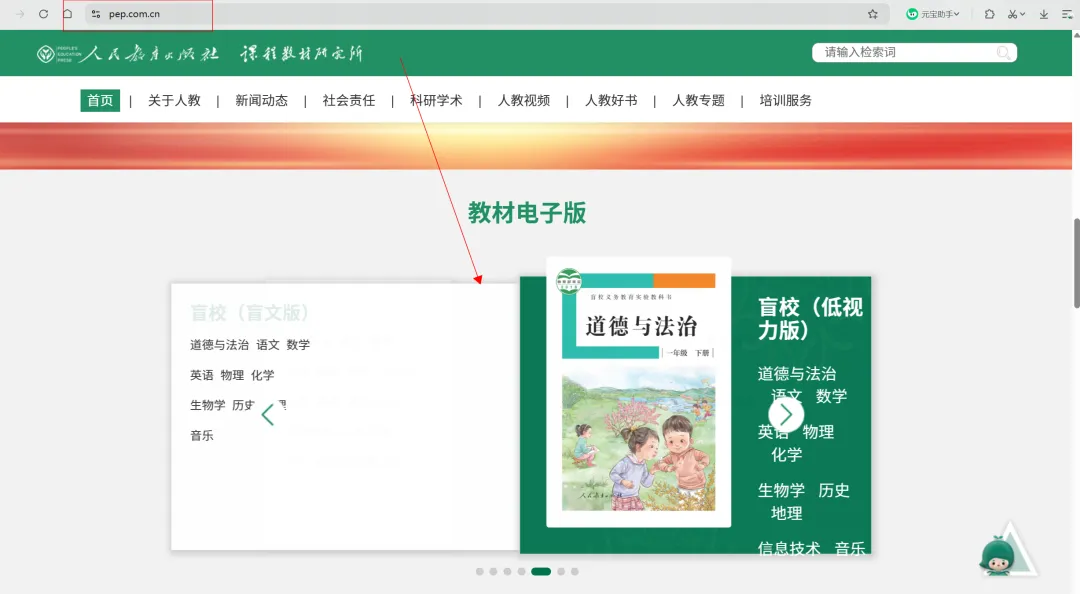Viewport: 1080px width, 594px height.
Task: Open site information icon beside pep.com.cn
Action: pos(96,14)
